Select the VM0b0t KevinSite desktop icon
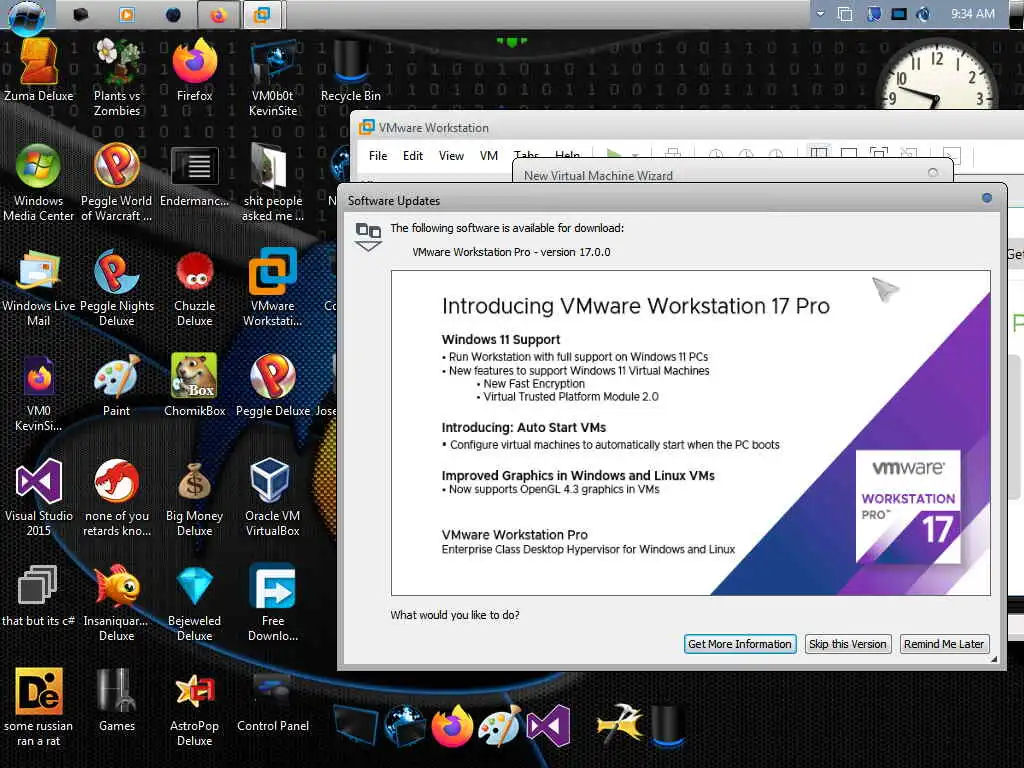This screenshot has width=1024, height=768. tap(273, 77)
